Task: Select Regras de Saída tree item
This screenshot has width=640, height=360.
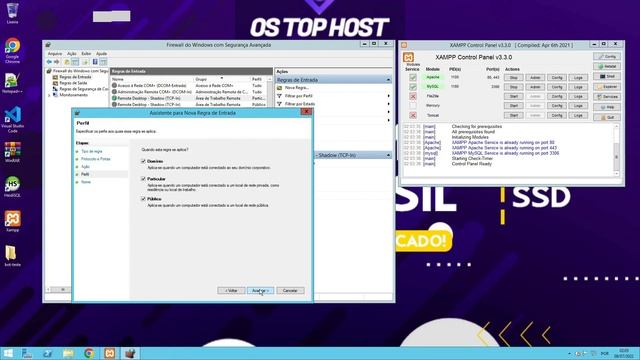Action: click(x=73, y=83)
